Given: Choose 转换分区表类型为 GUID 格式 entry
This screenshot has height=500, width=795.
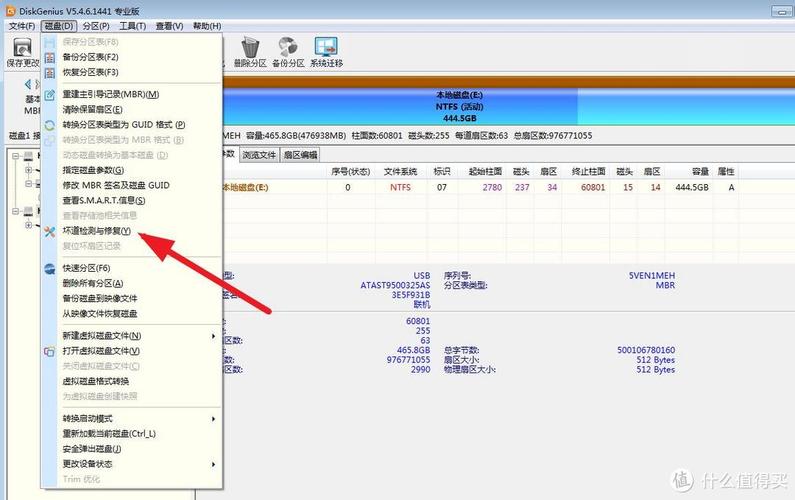Looking at the screenshot, I should pos(124,125).
